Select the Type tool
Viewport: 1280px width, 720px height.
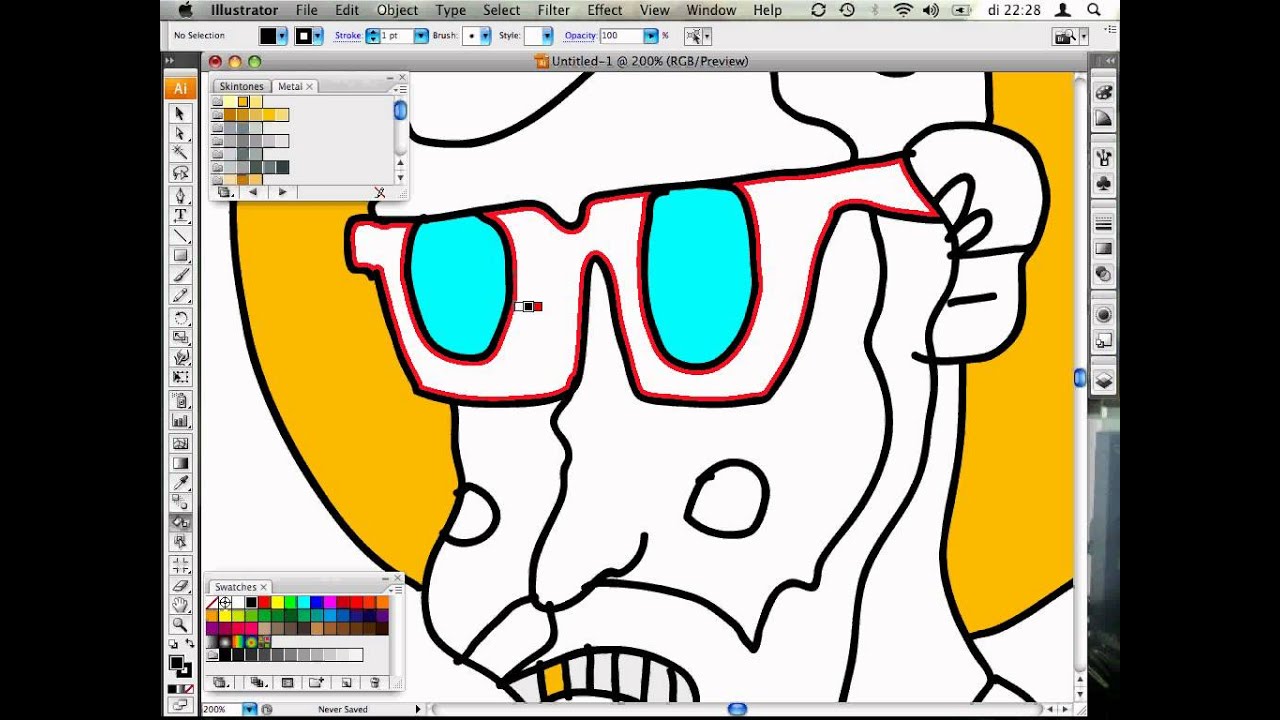pos(181,215)
